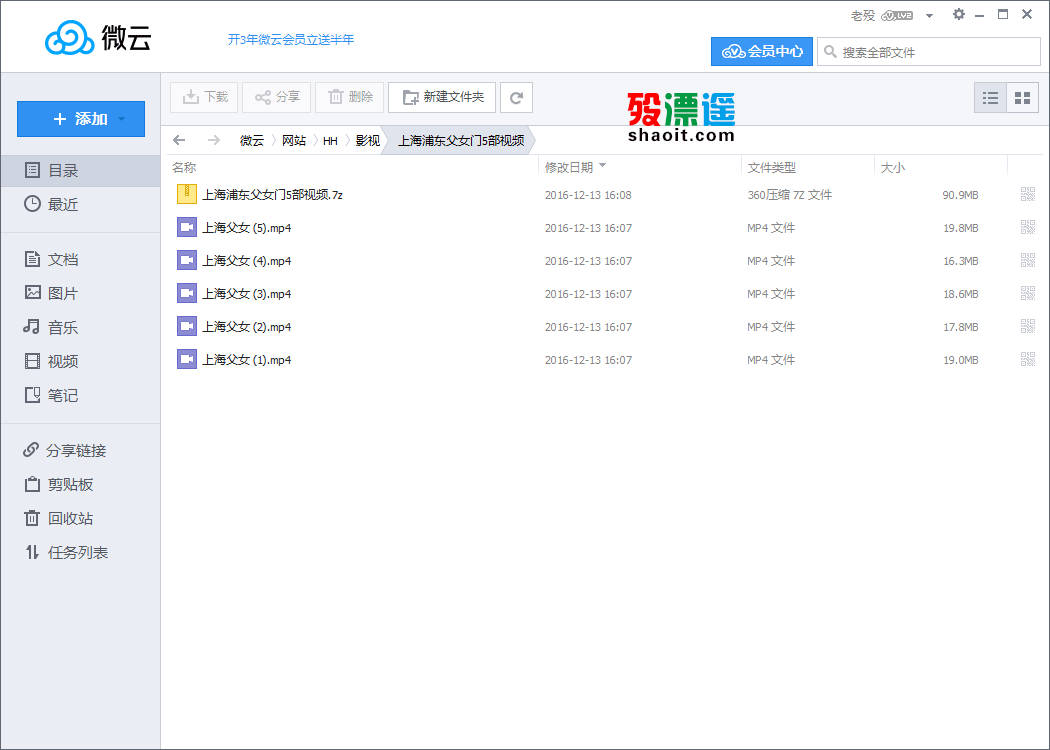
Task: Go forward with the right arrow
Action: point(214,140)
